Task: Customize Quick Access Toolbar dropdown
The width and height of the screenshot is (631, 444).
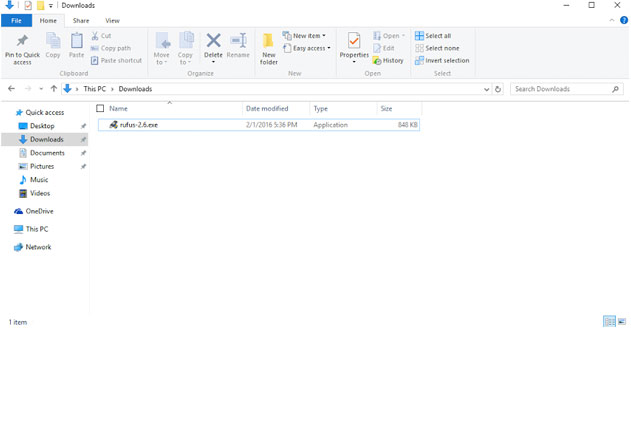Action: pos(51,6)
